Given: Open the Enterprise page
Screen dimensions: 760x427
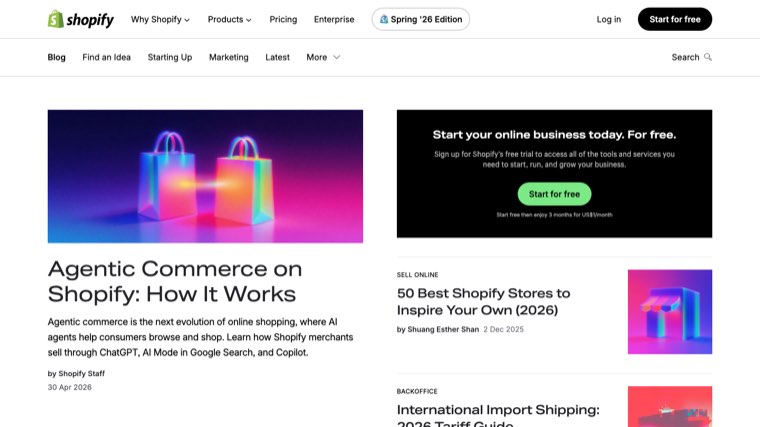Looking at the screenshot, I should coord(334,19).
